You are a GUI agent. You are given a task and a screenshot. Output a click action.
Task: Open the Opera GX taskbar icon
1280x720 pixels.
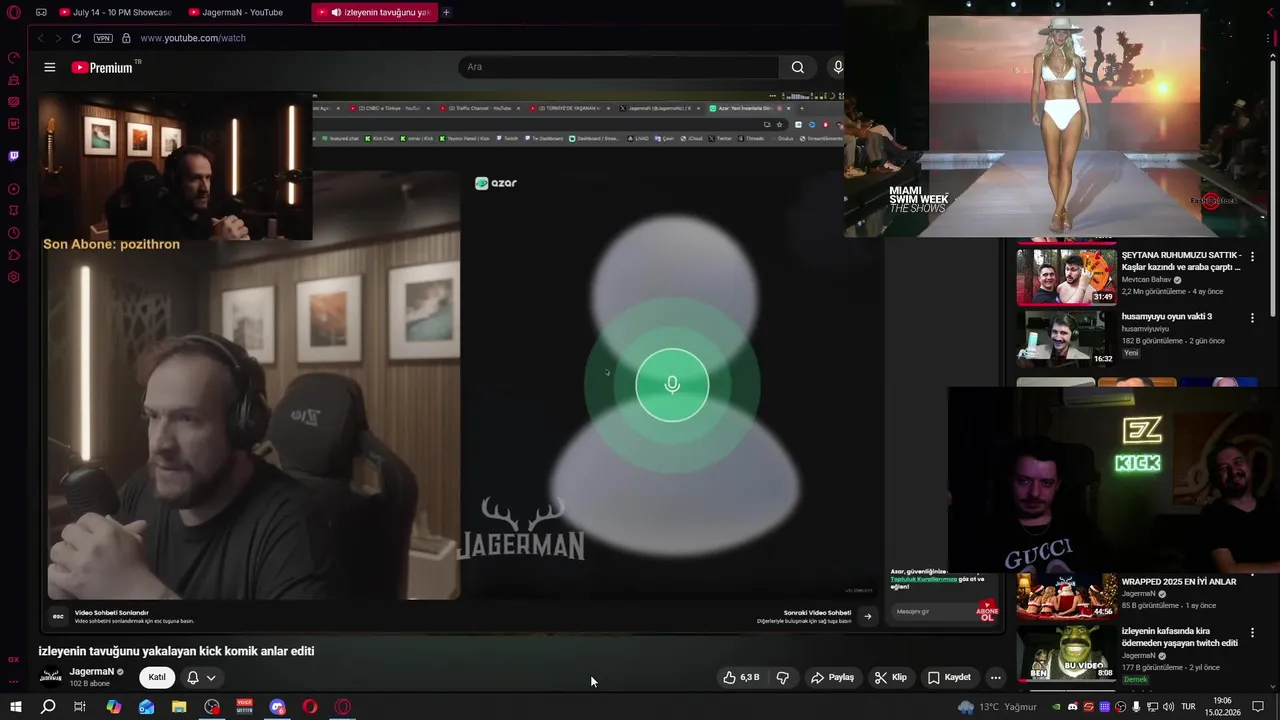[x=343, y=707]
